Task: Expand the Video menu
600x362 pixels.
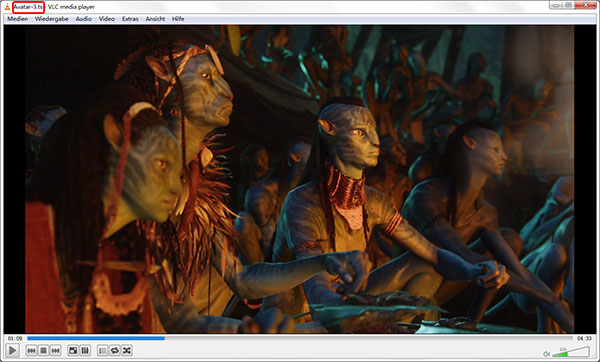Action: [x=107, y=19]
